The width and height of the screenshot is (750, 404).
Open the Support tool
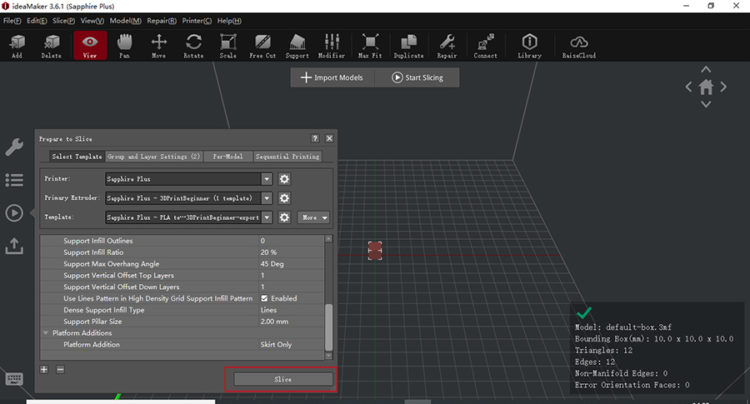point(297,46)
